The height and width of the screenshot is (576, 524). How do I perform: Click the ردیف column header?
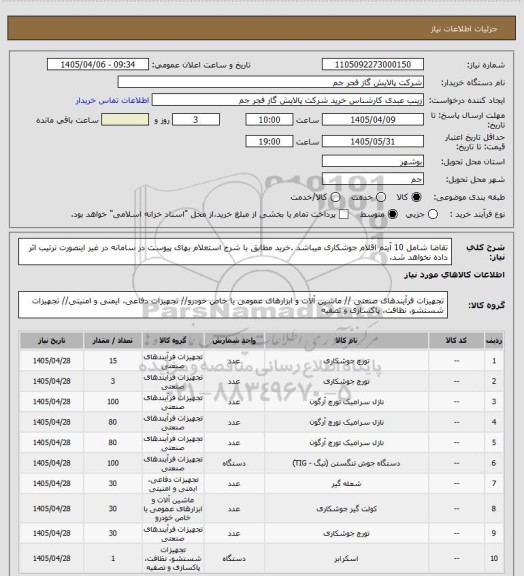494,341
